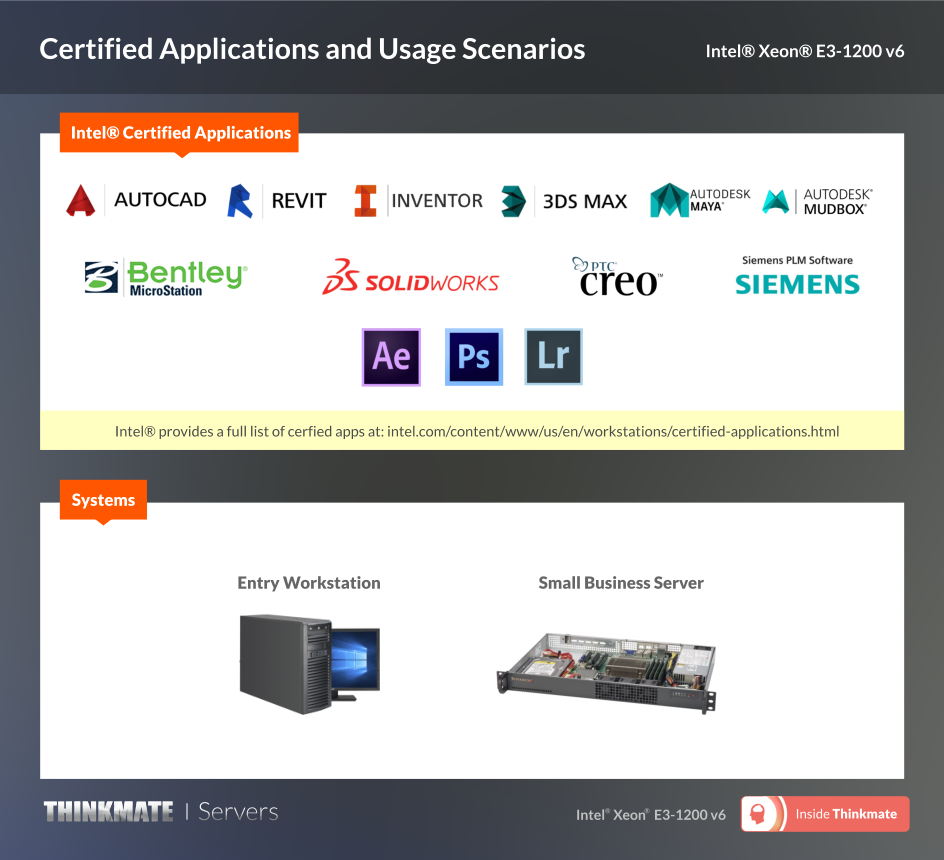
Task: Click the Bentley MicroStation B logo icon
Action: click(101, 277)
